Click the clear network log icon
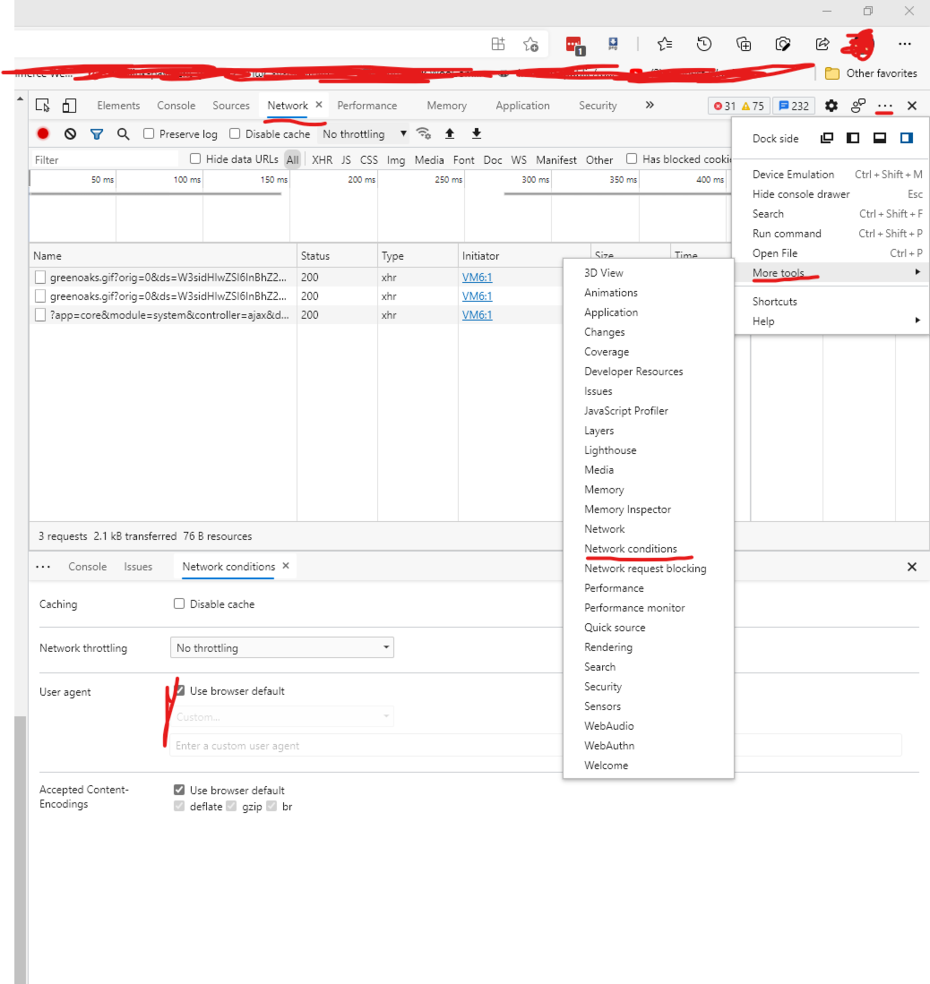 70,134
